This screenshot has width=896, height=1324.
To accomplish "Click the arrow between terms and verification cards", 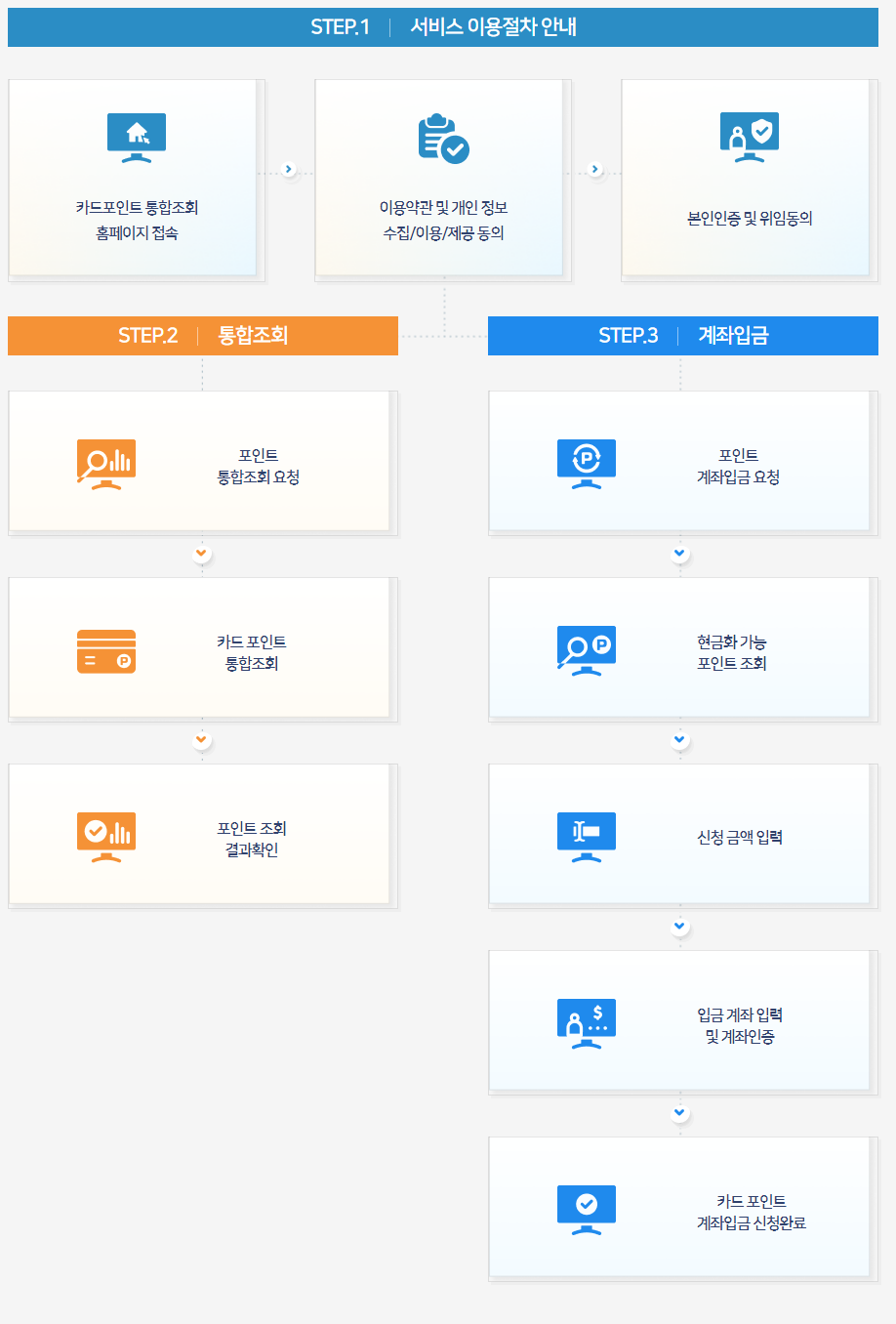I will (595, 169).
